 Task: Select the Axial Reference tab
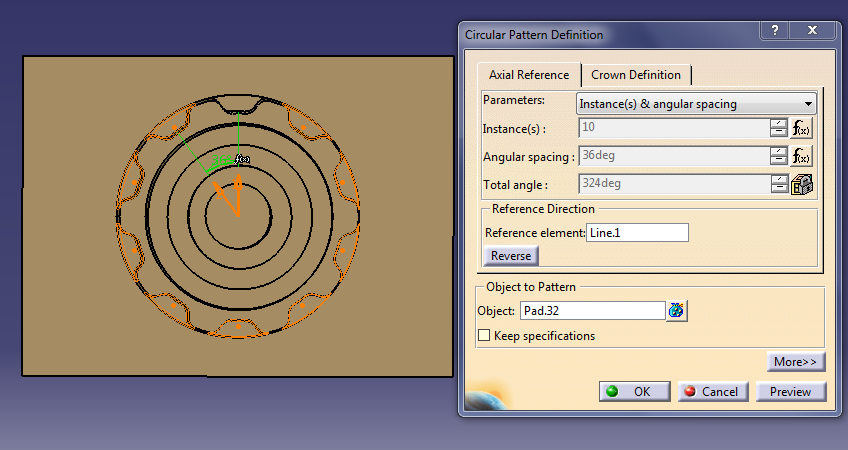(x=529, y=75)
